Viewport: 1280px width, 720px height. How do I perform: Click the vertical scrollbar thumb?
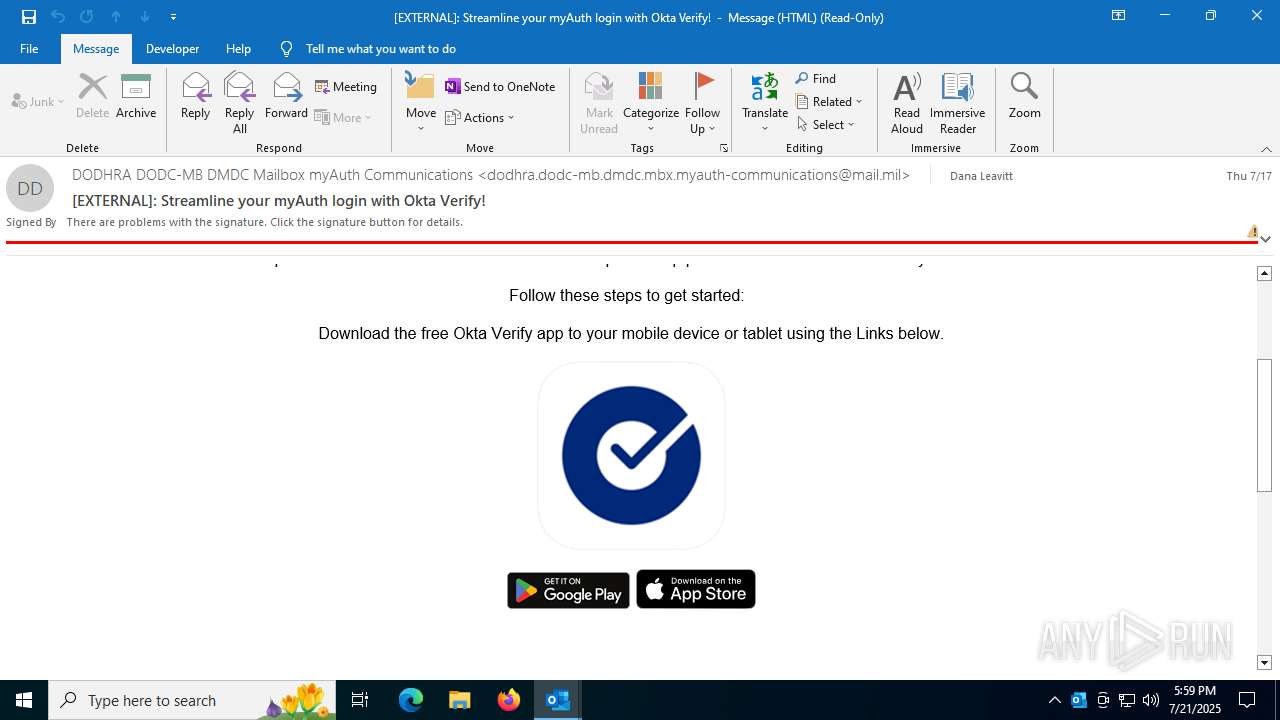click(x=1265, y=425)
